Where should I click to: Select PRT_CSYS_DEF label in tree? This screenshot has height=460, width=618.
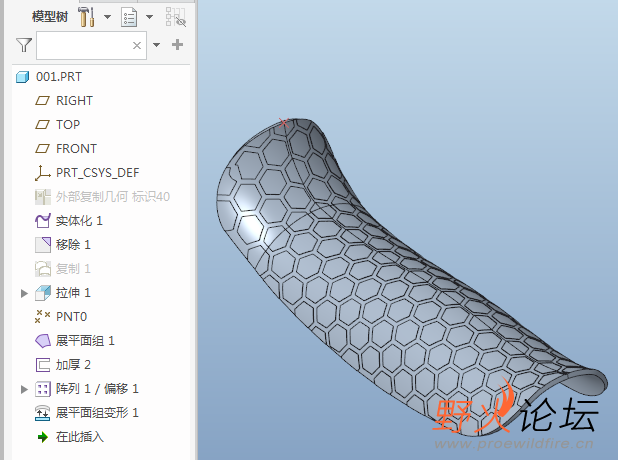point(97,173)
